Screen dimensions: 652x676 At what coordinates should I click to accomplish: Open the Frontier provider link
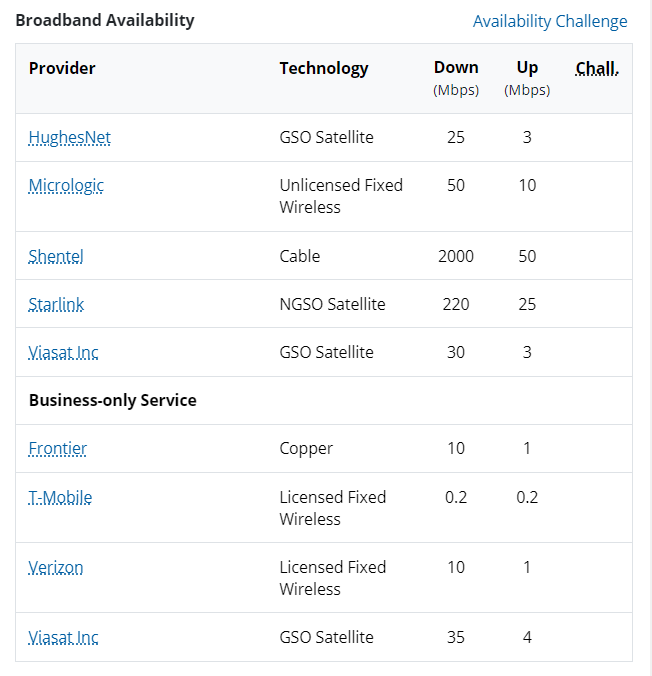pyautogui.click(x=57, y=448)
